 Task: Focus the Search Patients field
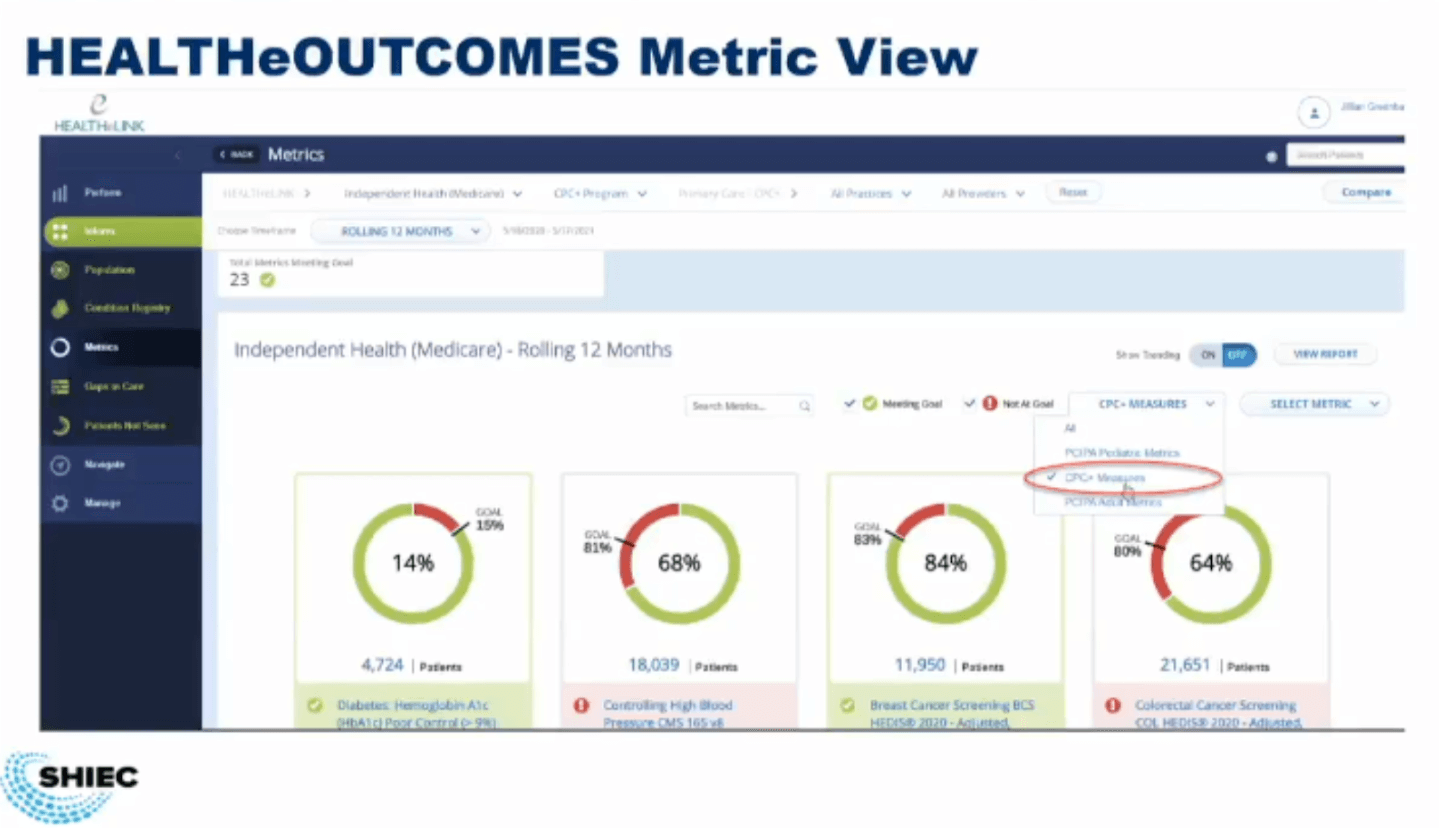[x=1345, y=156]
